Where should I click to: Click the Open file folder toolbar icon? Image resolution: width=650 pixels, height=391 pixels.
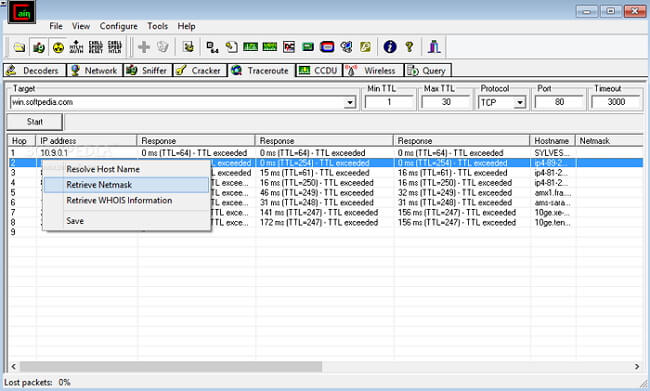(19, 47)
